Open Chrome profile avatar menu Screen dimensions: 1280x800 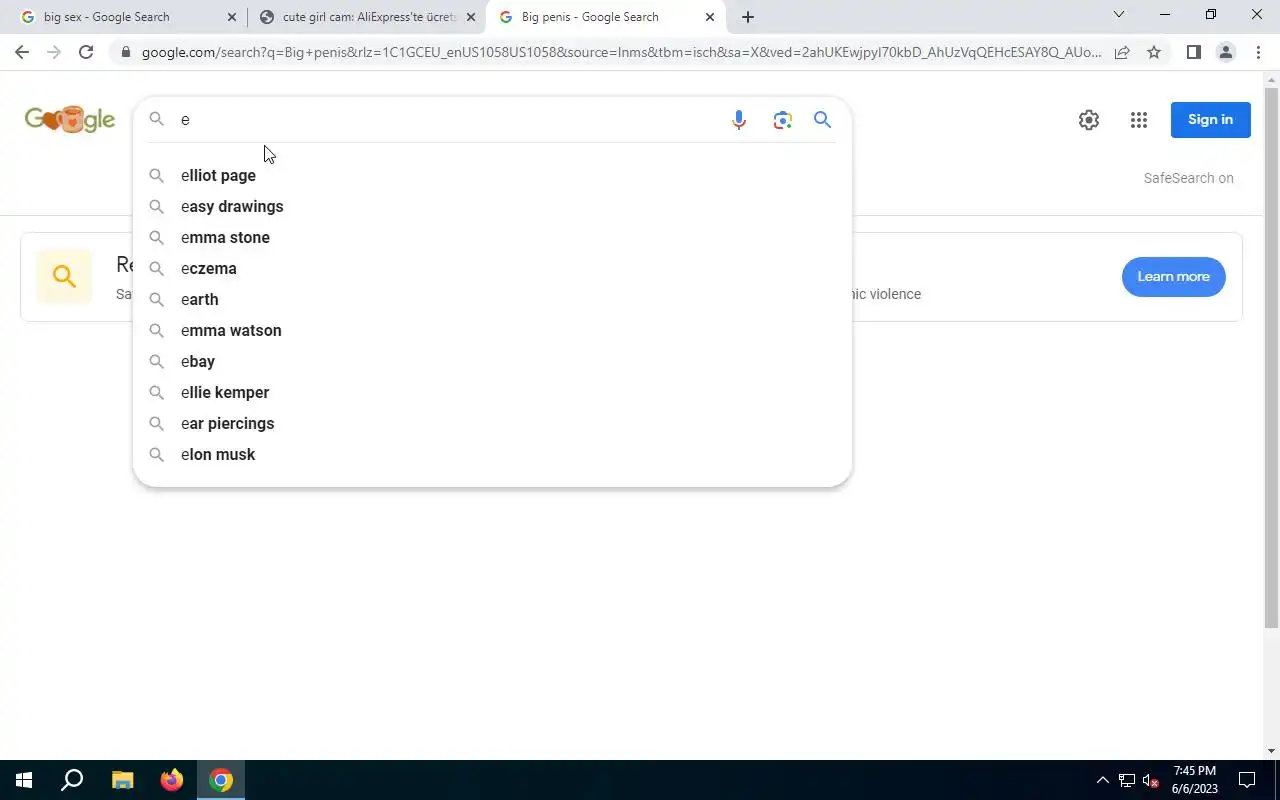tap(1225, 52)
